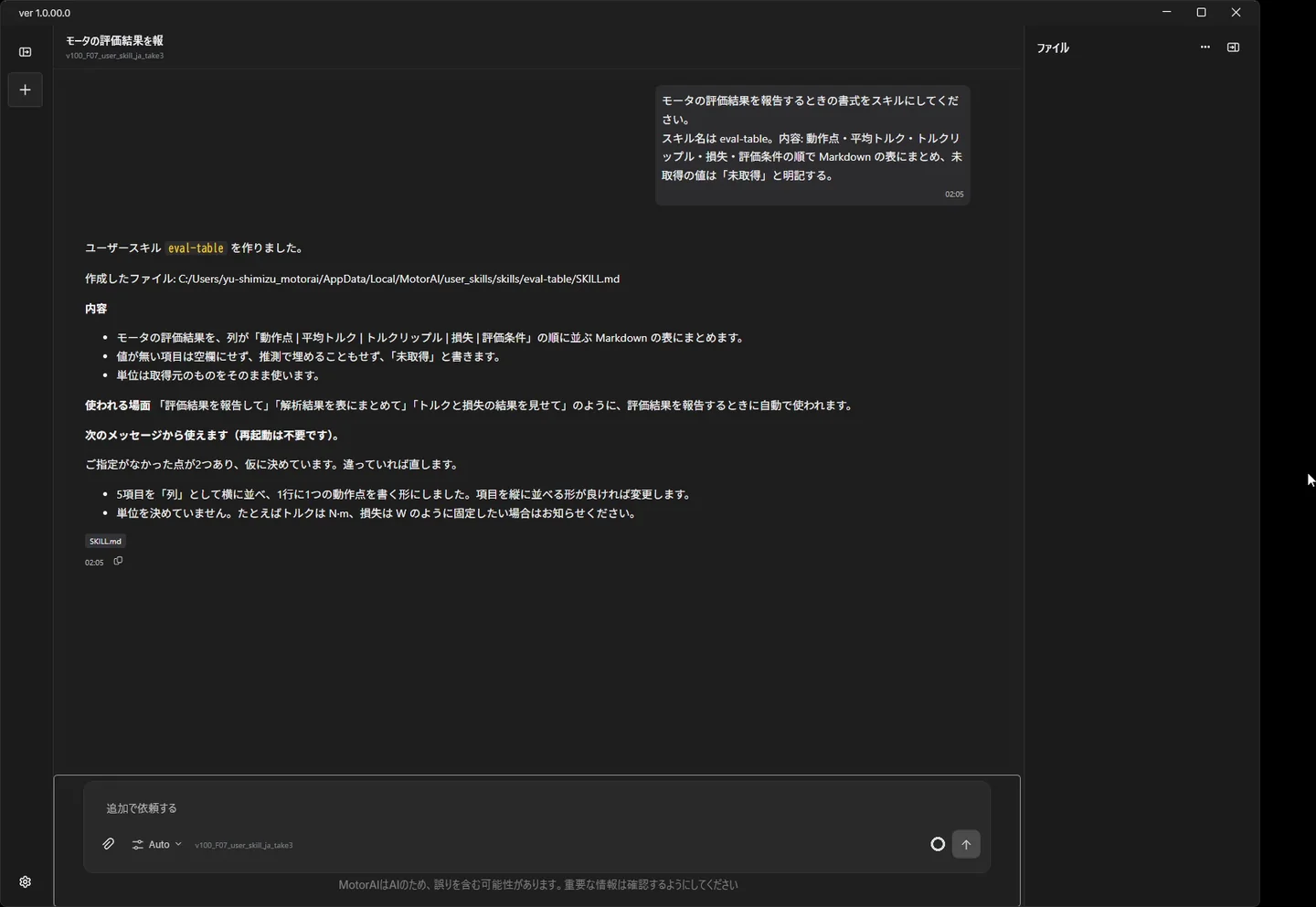
Task: Start a new chat with plus button
Action: (25, 90)
